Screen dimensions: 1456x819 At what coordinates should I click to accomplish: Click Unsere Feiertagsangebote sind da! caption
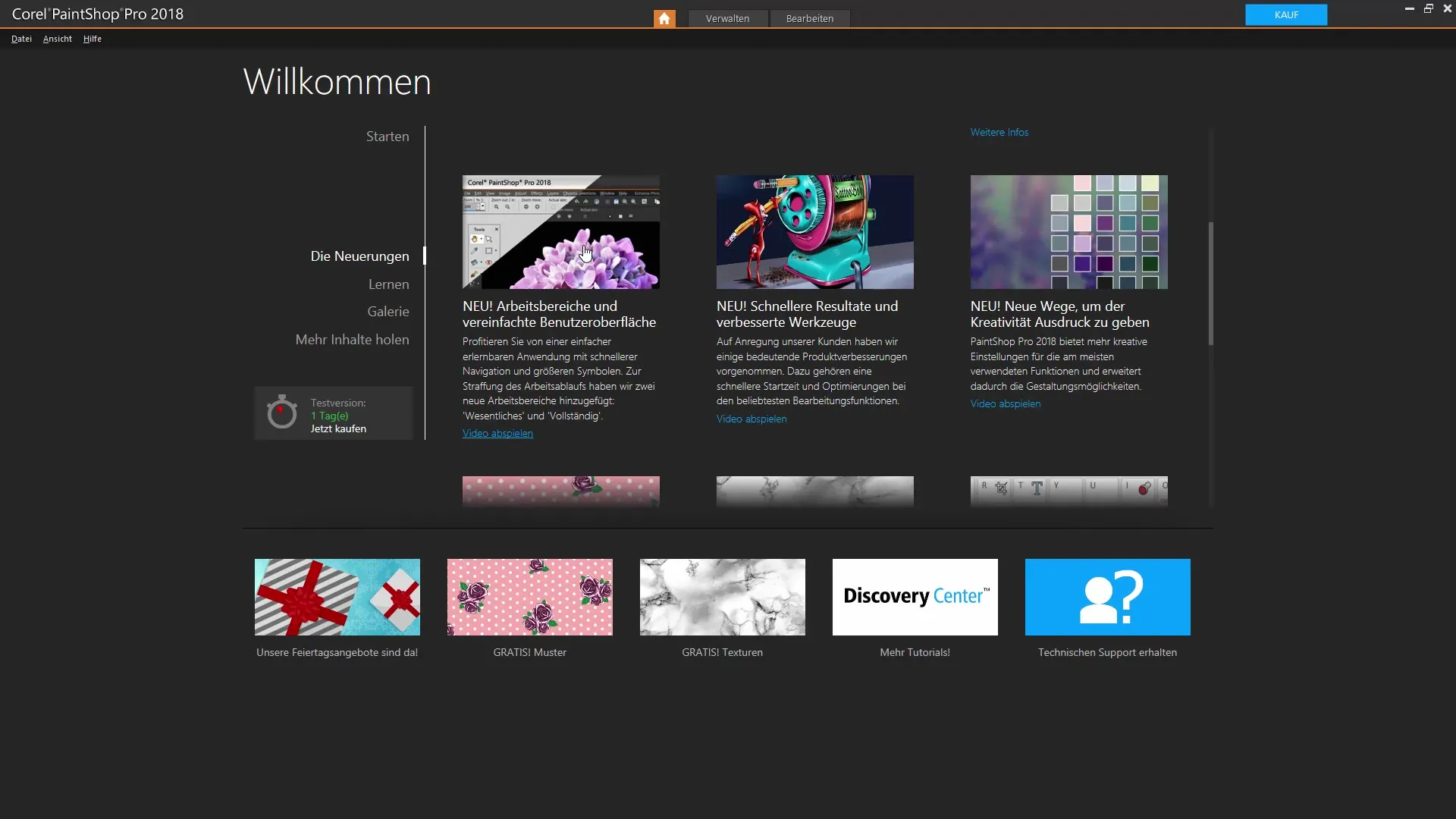pyautogui.click(x=337, y=653)
